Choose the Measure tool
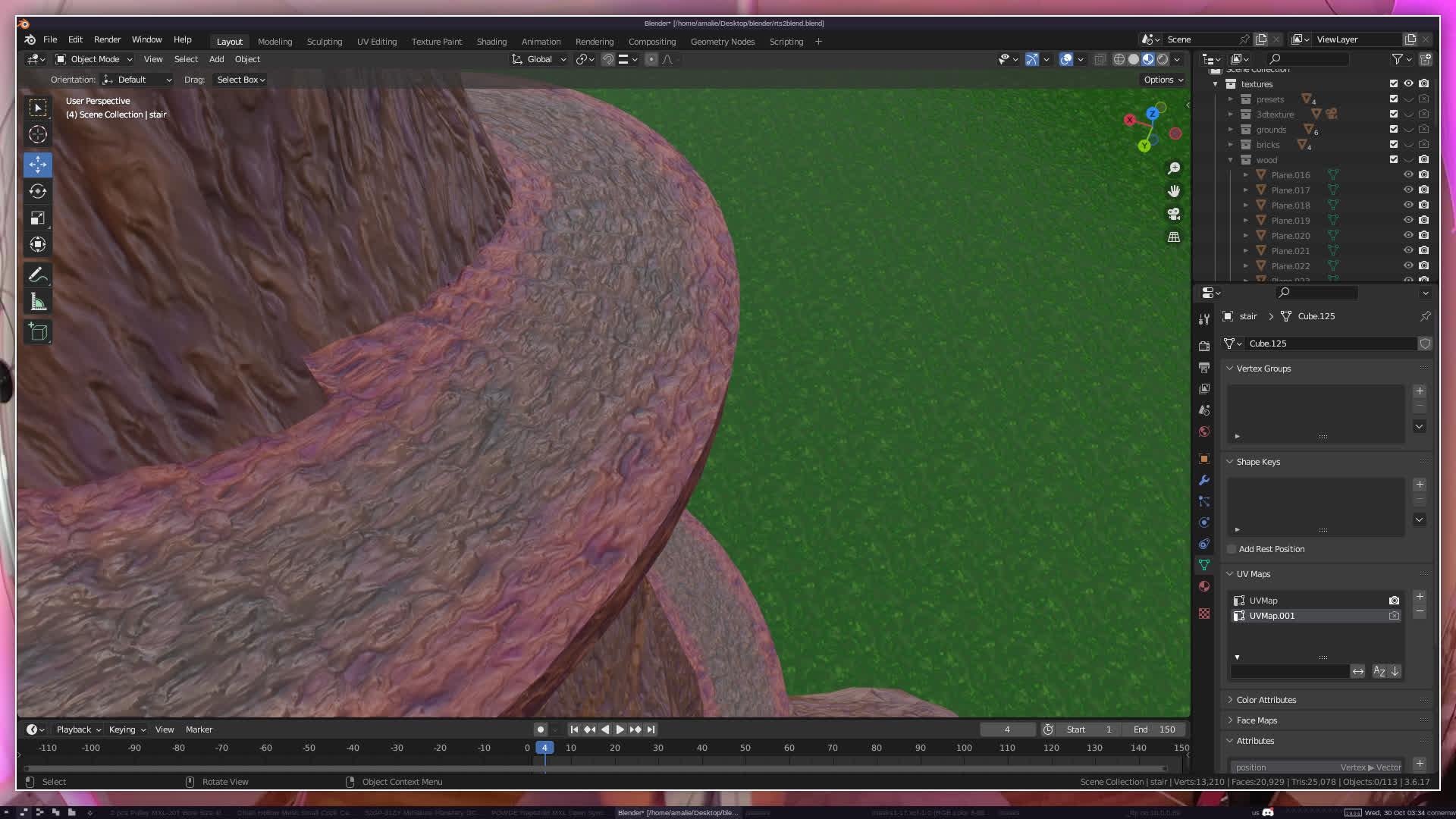Screen dimensions: 1456x819 (x=38, y=303)
